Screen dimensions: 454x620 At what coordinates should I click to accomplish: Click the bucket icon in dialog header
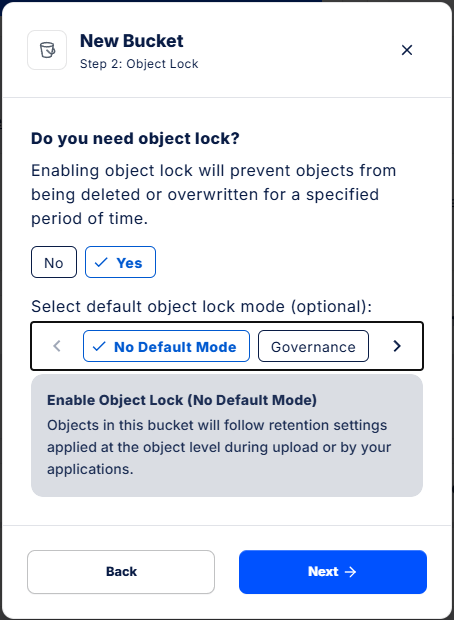(x=47, y=50)
